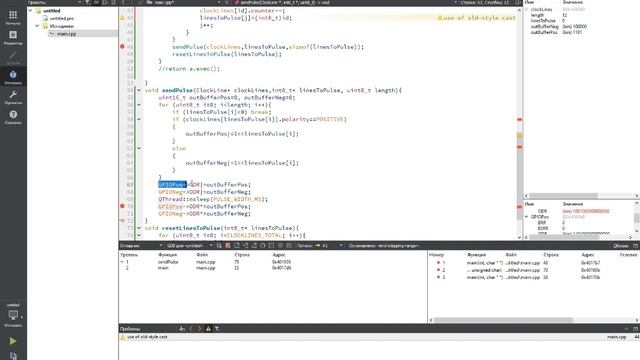Click the filter tree icon in Projects panel
Screen dimensions: 640x360
tap(87, 2)
